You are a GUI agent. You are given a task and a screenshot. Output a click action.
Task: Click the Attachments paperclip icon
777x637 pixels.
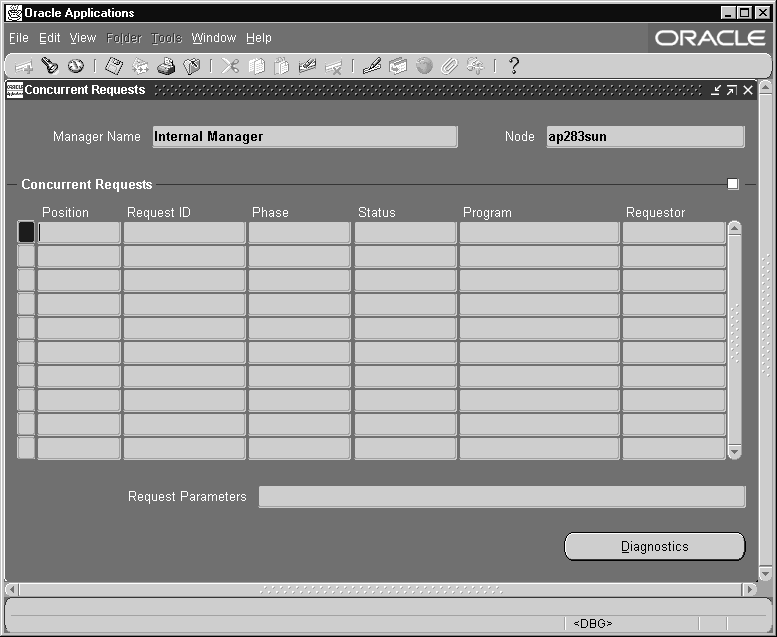pyautogui.click(x=449, y=66)
